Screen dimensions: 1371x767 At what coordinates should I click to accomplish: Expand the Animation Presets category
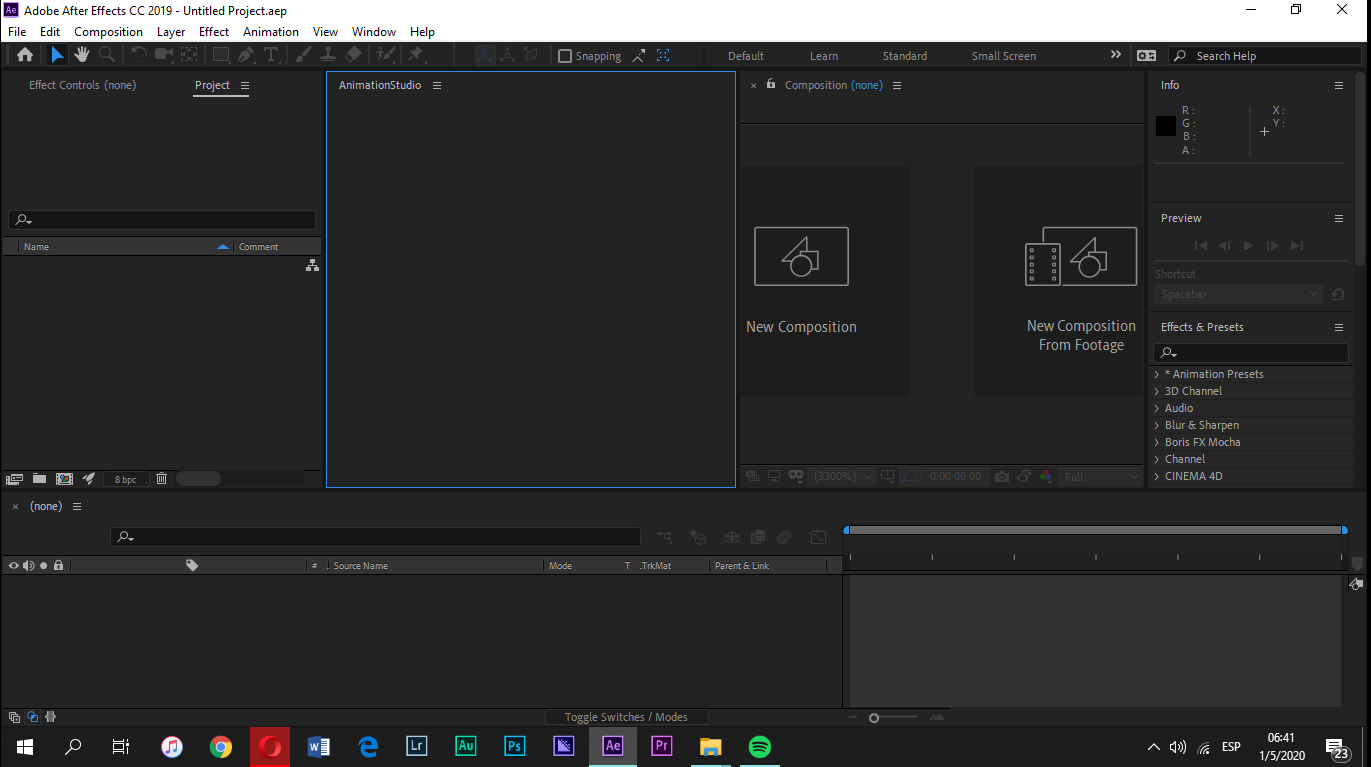coord(1157,374)
